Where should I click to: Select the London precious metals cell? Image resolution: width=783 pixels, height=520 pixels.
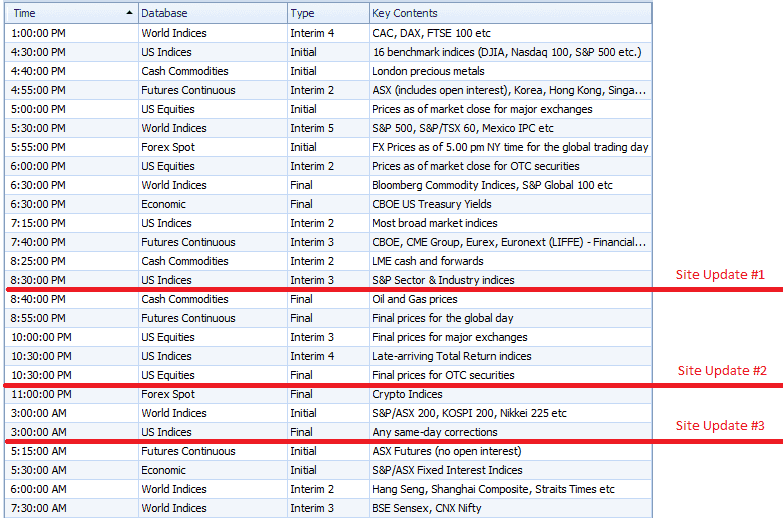click(x=428, y=71)
